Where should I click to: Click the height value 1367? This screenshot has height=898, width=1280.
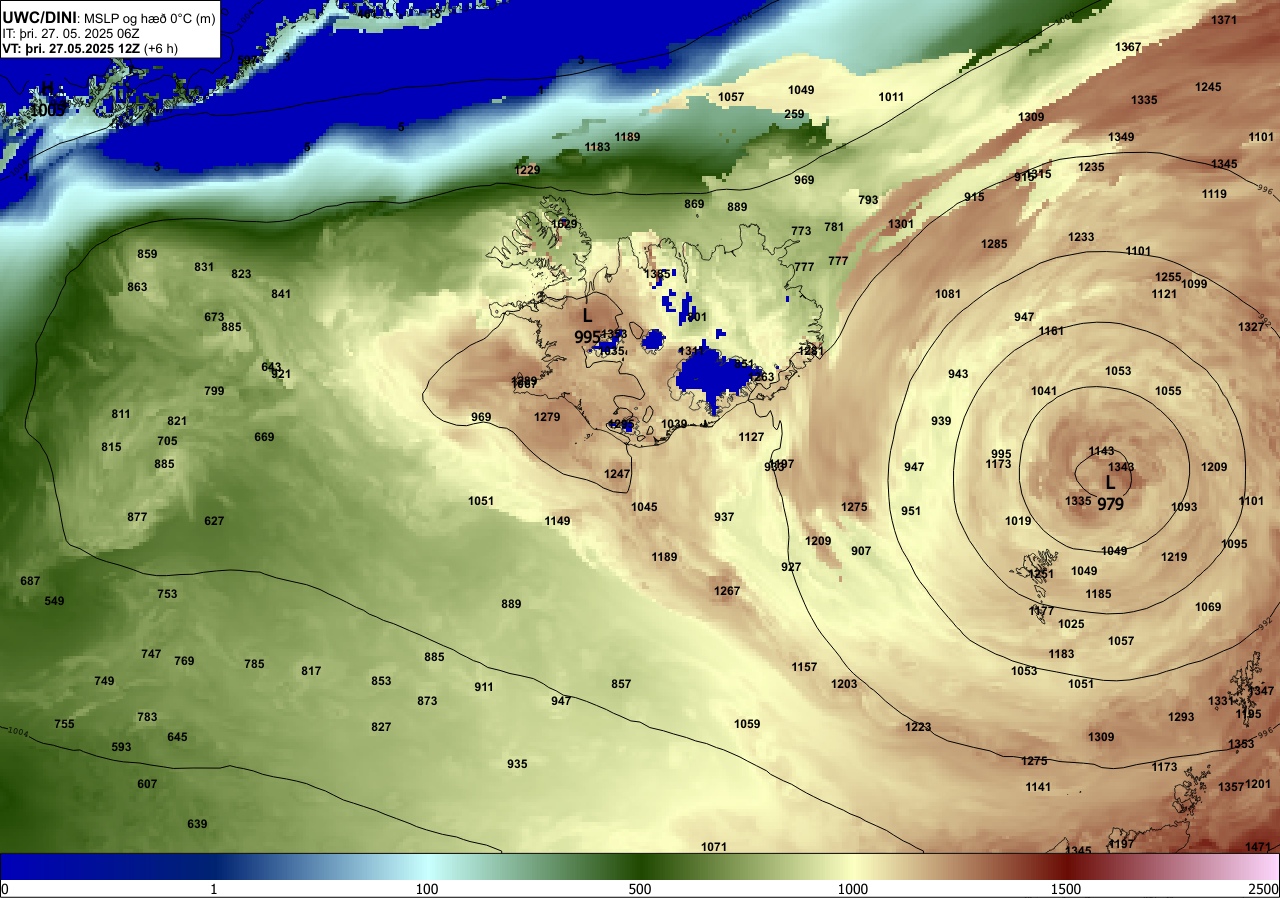coord(1128,47)
